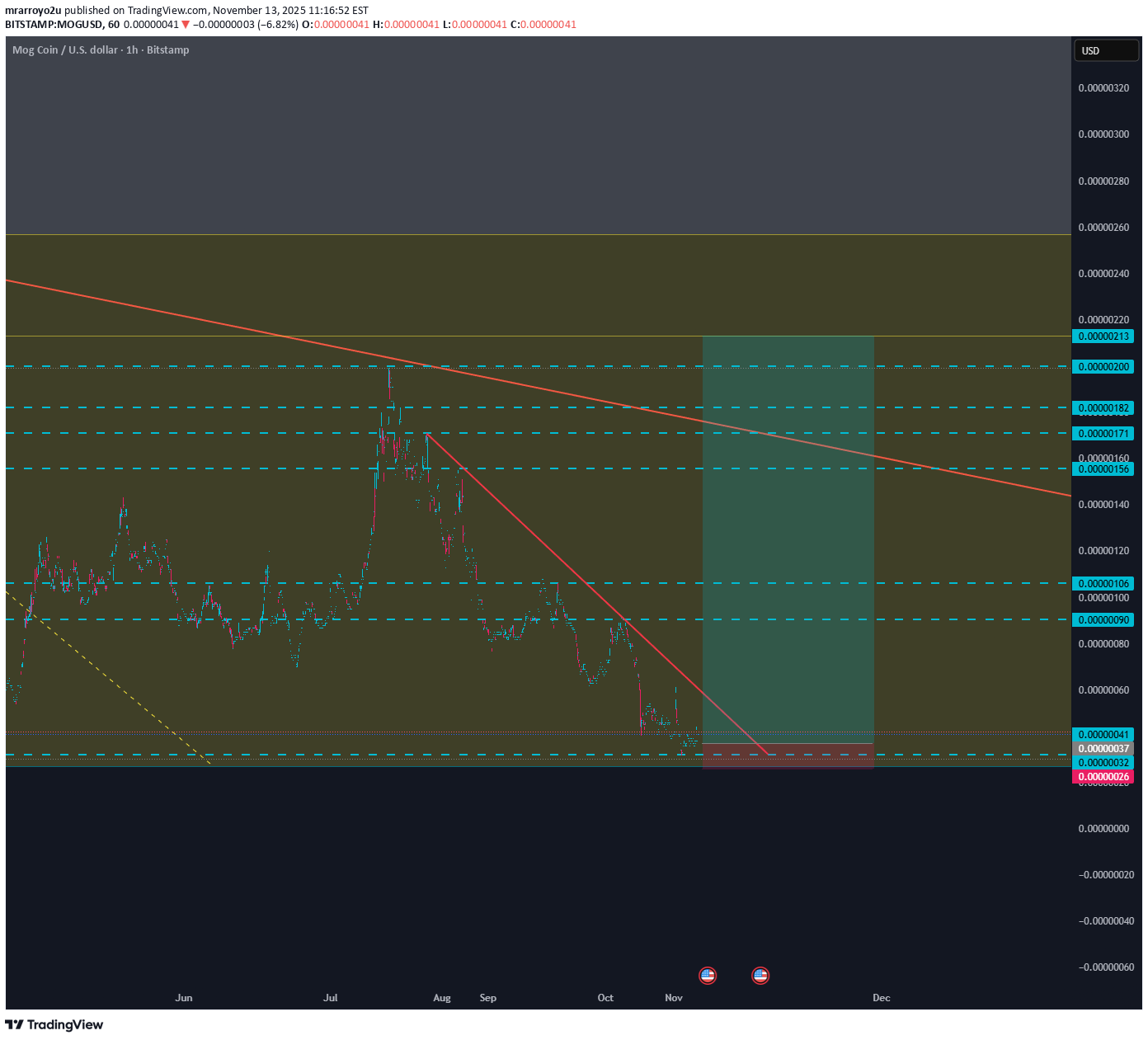Viewport: 1148px width, 1040px height.
Task: Click the 0.00000240 axis value
Action: coord(1103,274)
